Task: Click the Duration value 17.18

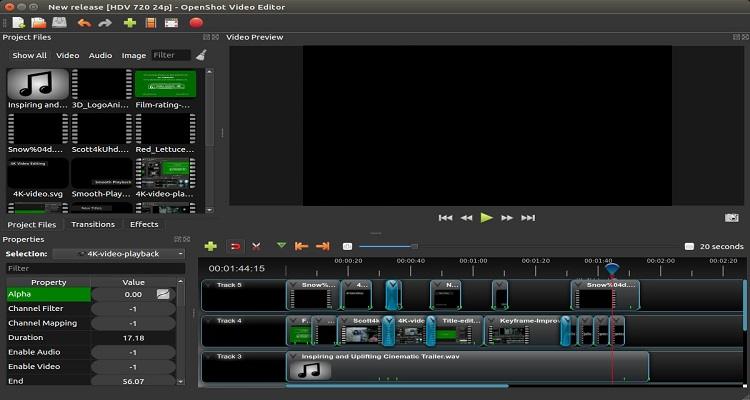Action: 133,338
